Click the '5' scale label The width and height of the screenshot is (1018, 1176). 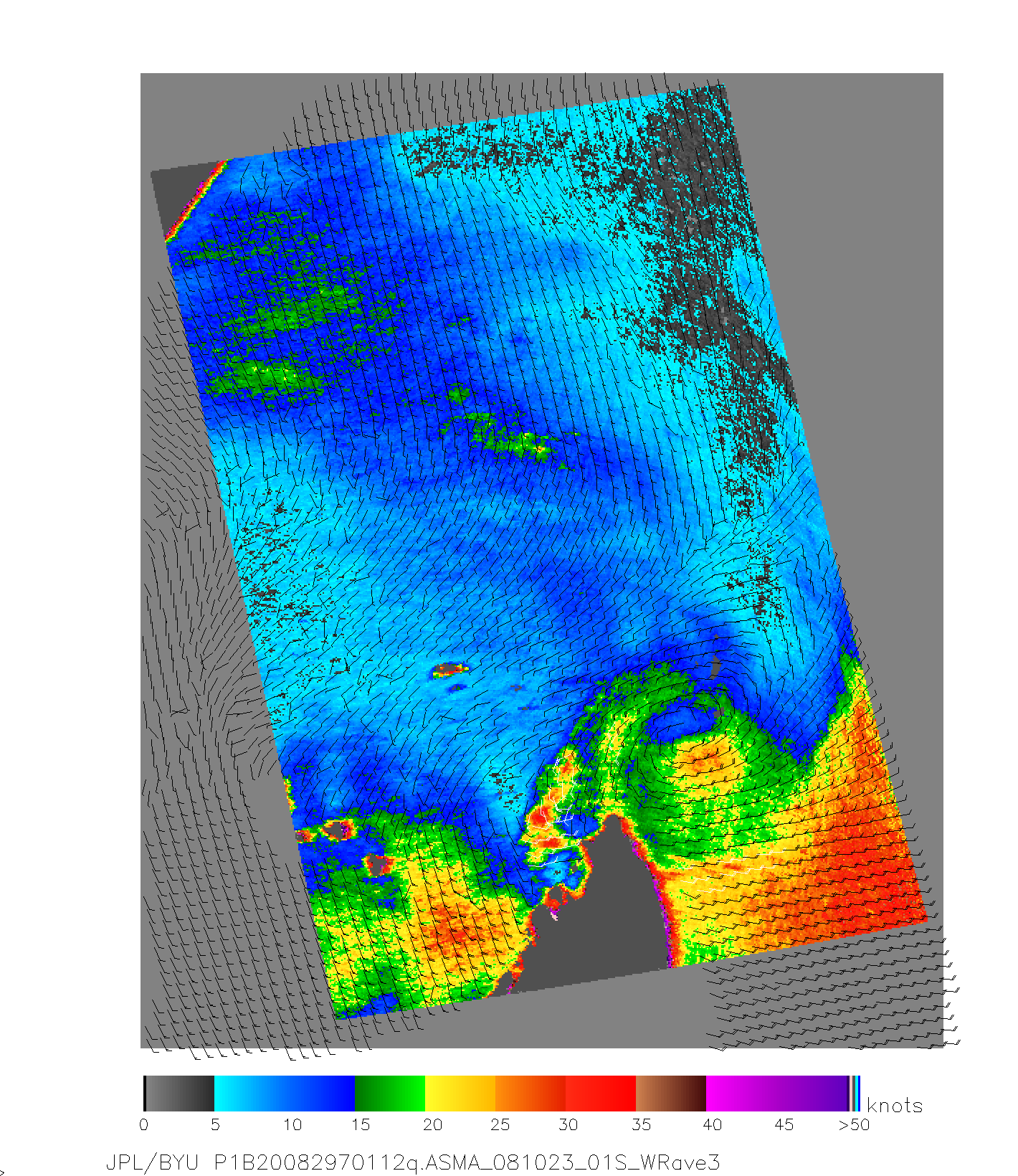[x=215, y=1124]
